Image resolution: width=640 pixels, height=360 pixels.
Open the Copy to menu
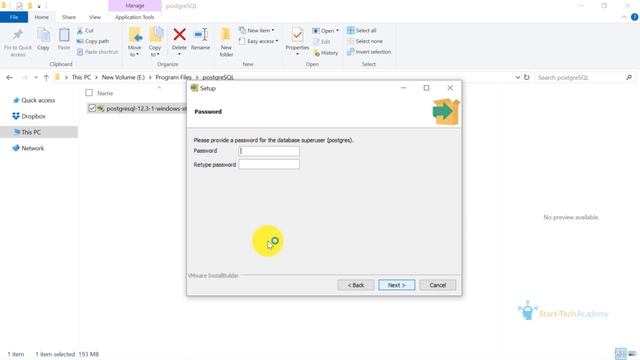pos(155,42)
